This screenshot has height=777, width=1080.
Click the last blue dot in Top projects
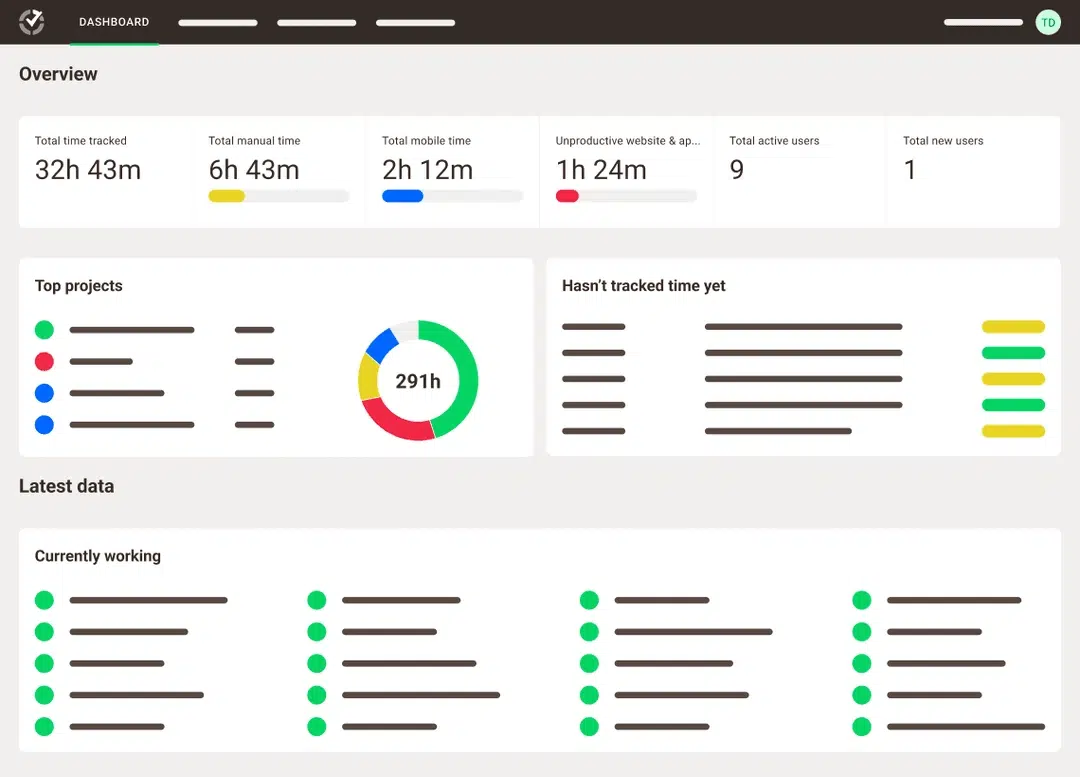pos(44,425)
